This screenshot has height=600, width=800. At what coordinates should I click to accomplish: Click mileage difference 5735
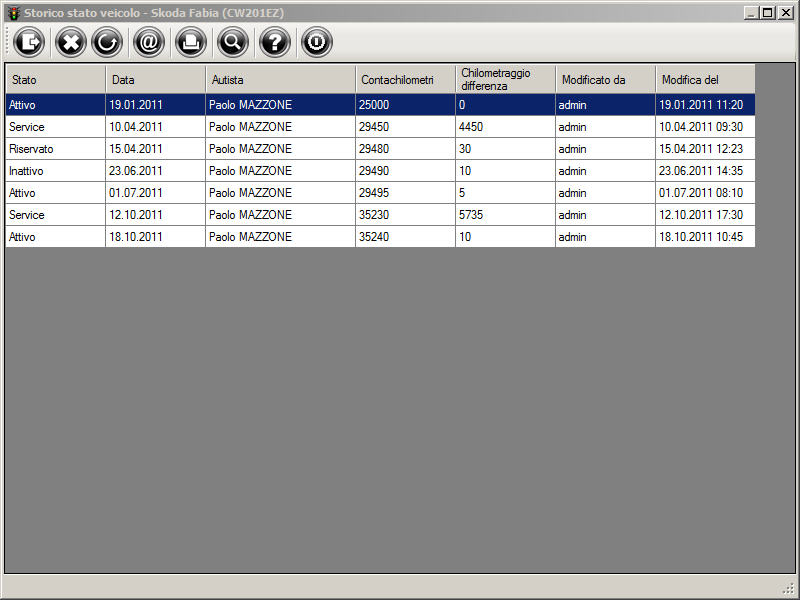point(506,214)
